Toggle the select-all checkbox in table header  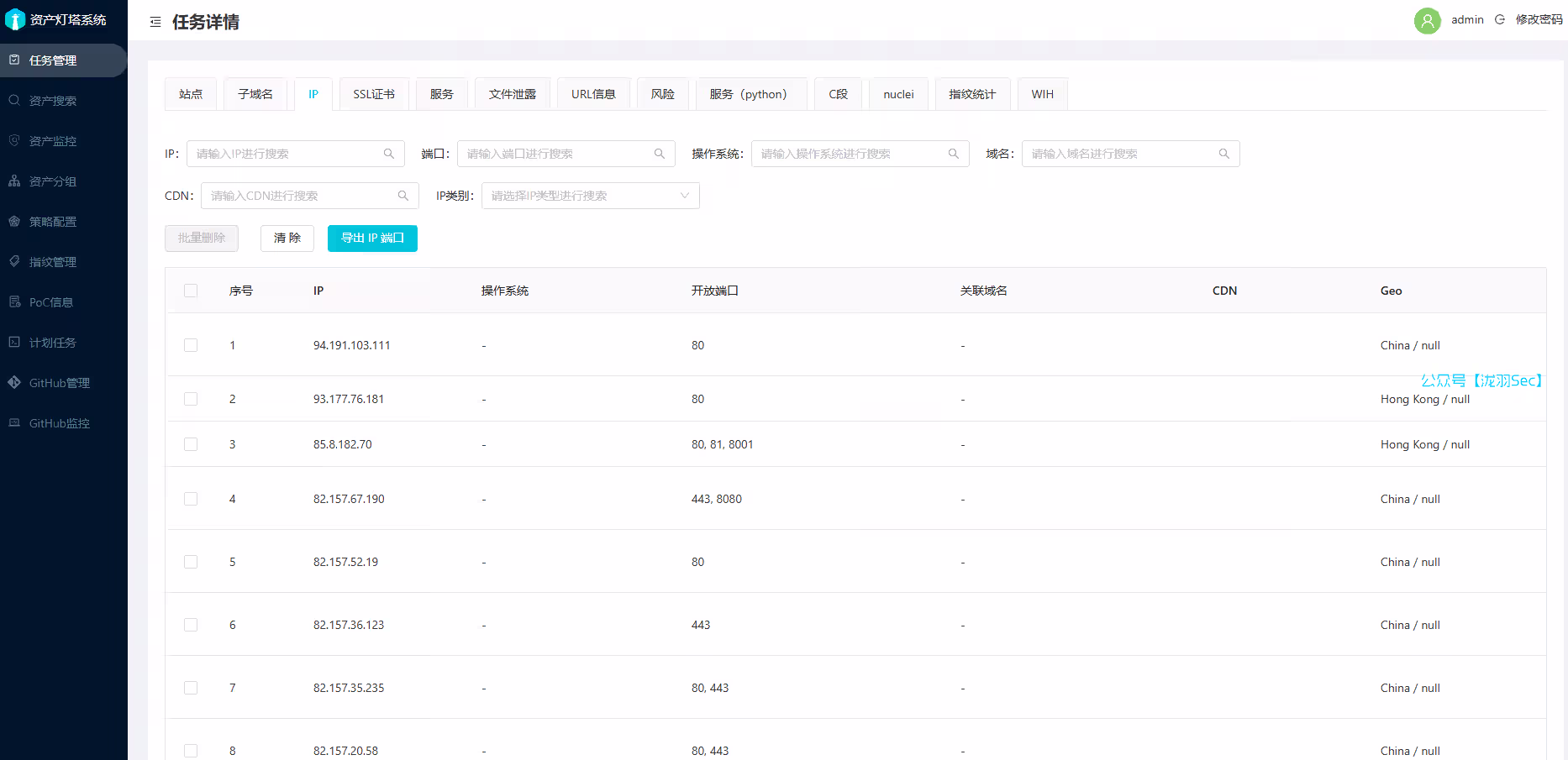[x=191, y=291]
